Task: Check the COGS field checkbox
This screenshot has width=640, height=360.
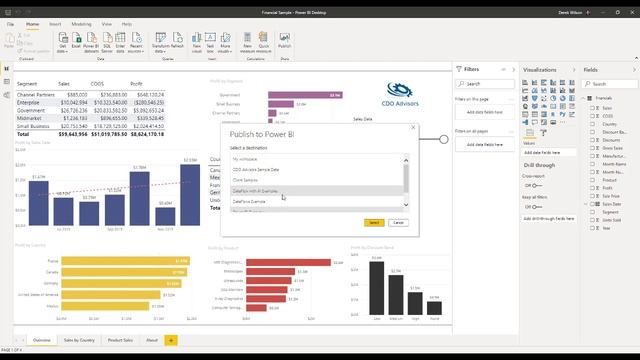Action: tap(592, 116)
